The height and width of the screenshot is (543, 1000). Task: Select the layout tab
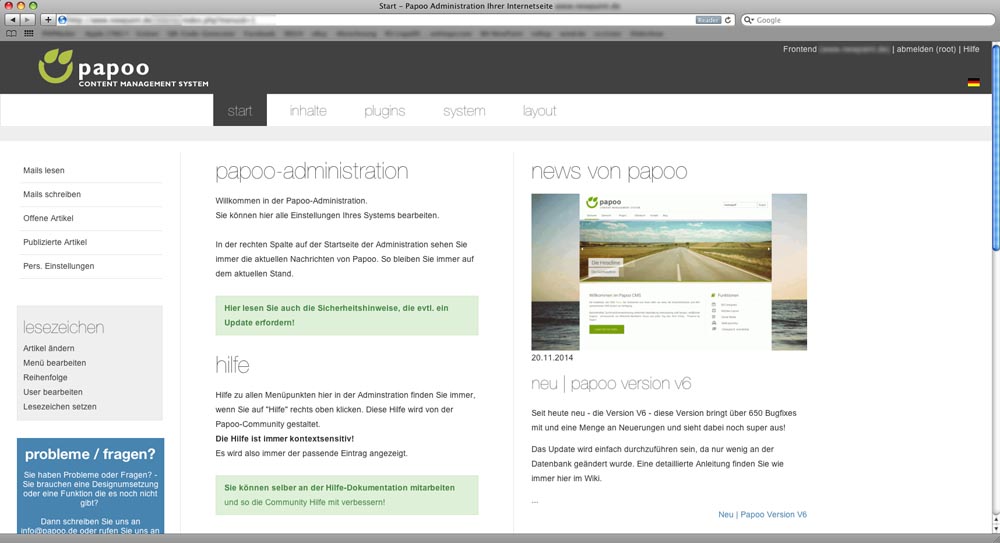click(539, 111)
